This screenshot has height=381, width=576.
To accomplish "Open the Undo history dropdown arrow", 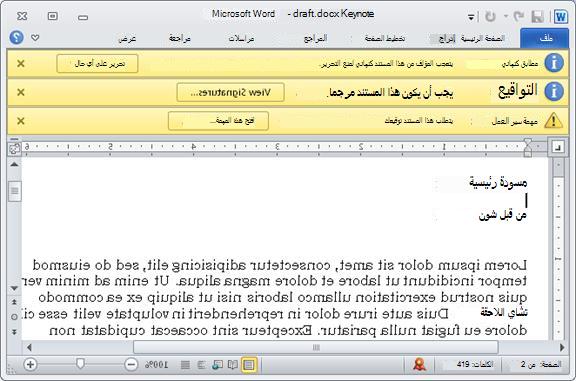I will 506,17.
